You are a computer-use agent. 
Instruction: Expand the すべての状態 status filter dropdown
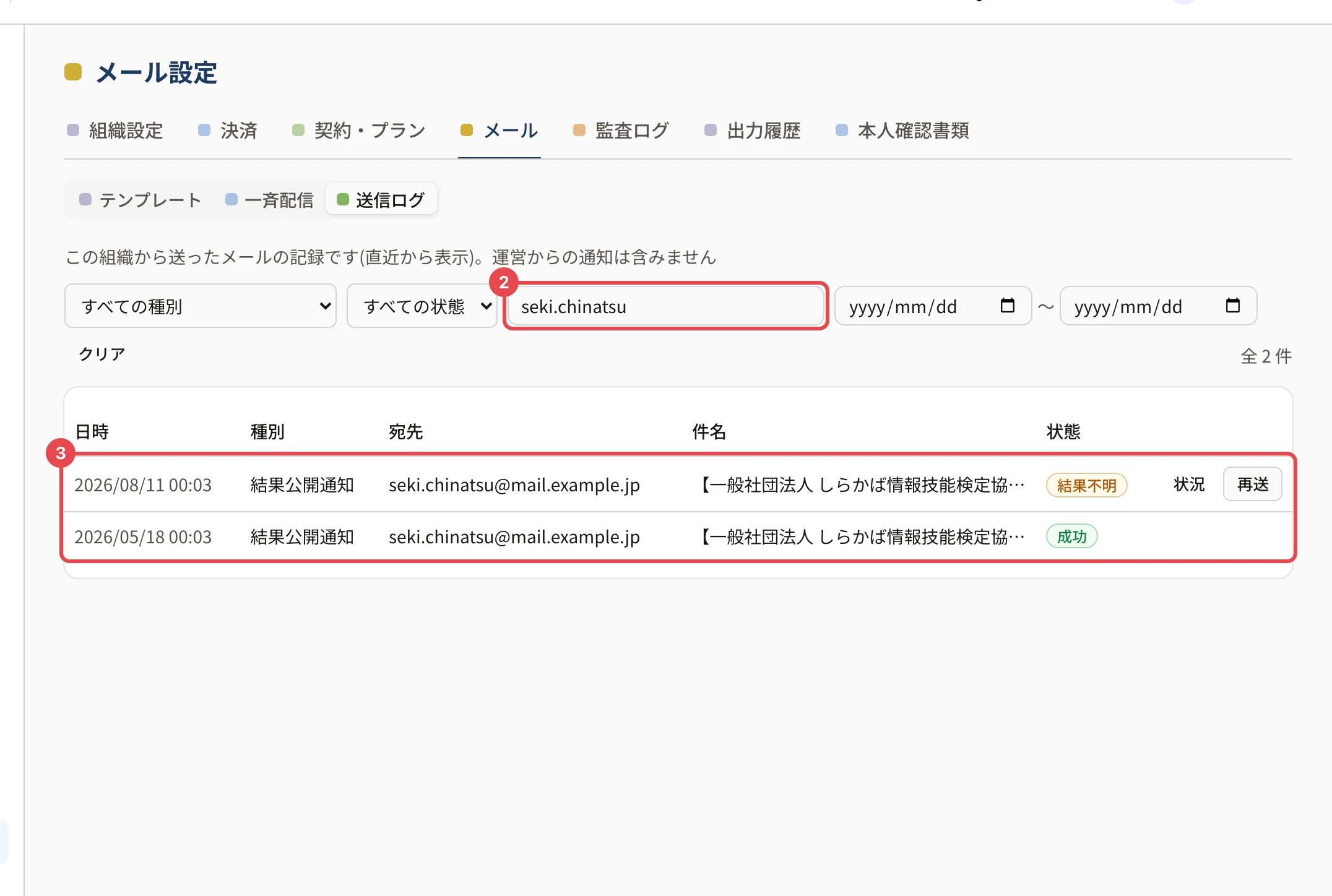point(422,306)
